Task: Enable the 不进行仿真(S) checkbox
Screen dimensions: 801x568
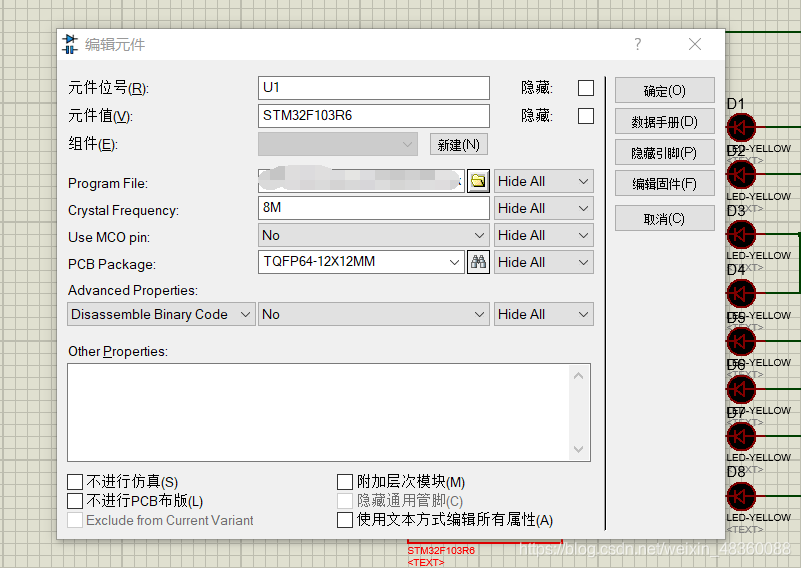Action: pos(75,482)
